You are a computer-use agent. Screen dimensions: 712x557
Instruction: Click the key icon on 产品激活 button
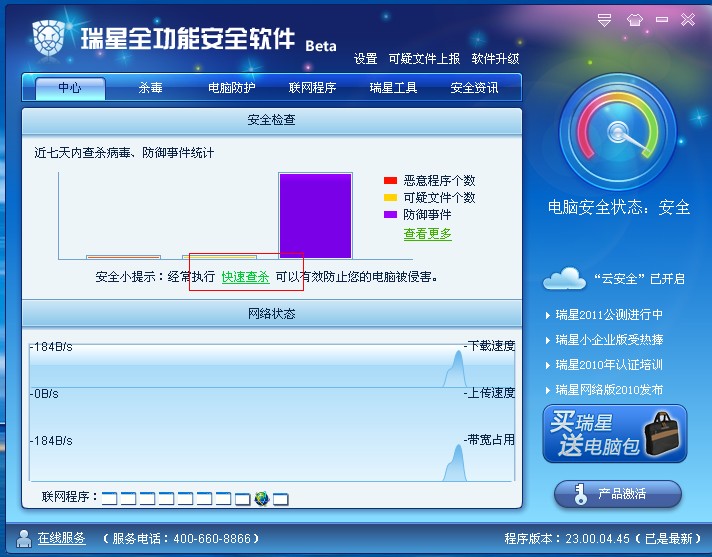[x=580, y=494]
